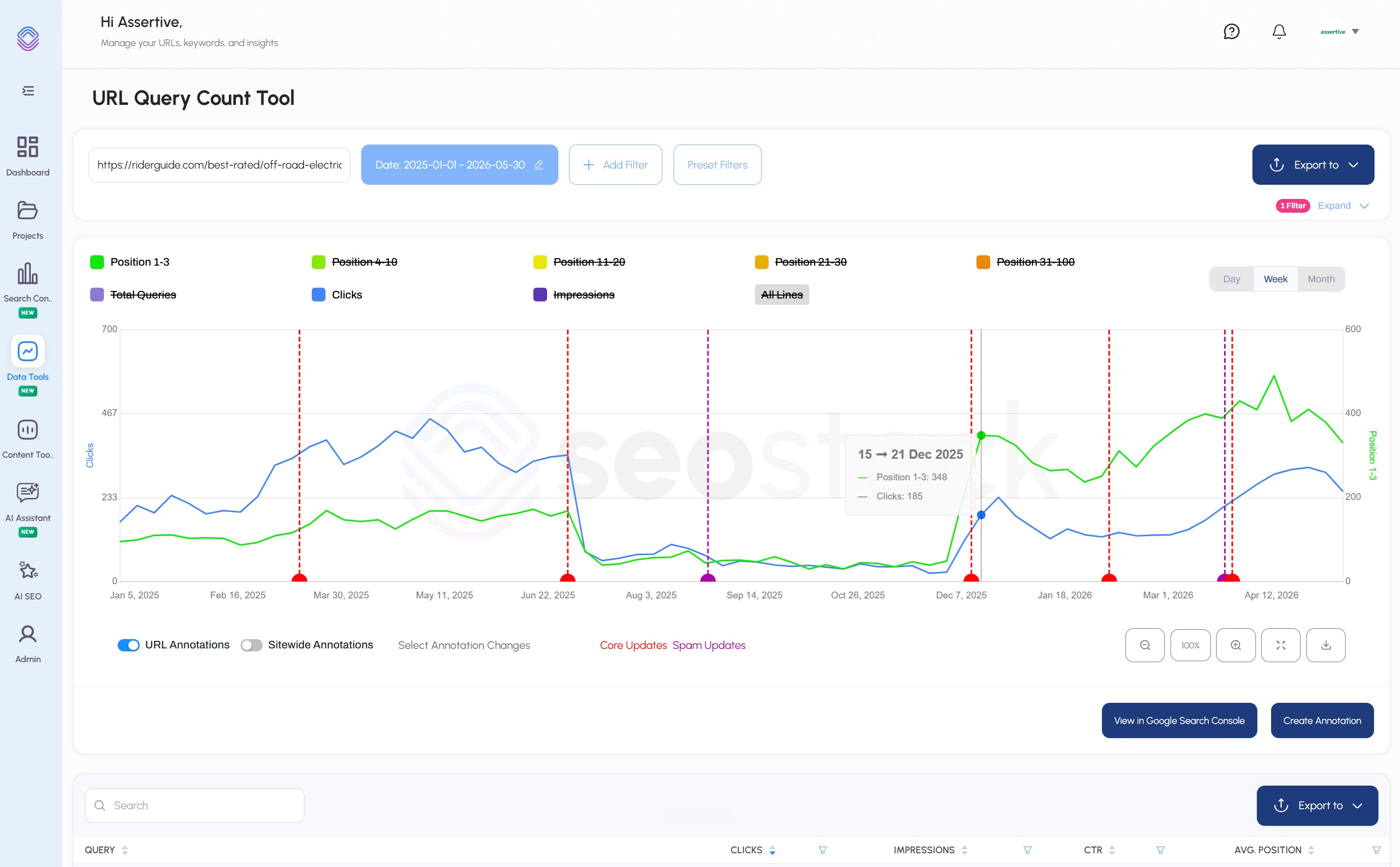Open the Projects folder icon
The width and height of the screenshot is (1400, 867).
pyautogui.click(x=27, y=210)
